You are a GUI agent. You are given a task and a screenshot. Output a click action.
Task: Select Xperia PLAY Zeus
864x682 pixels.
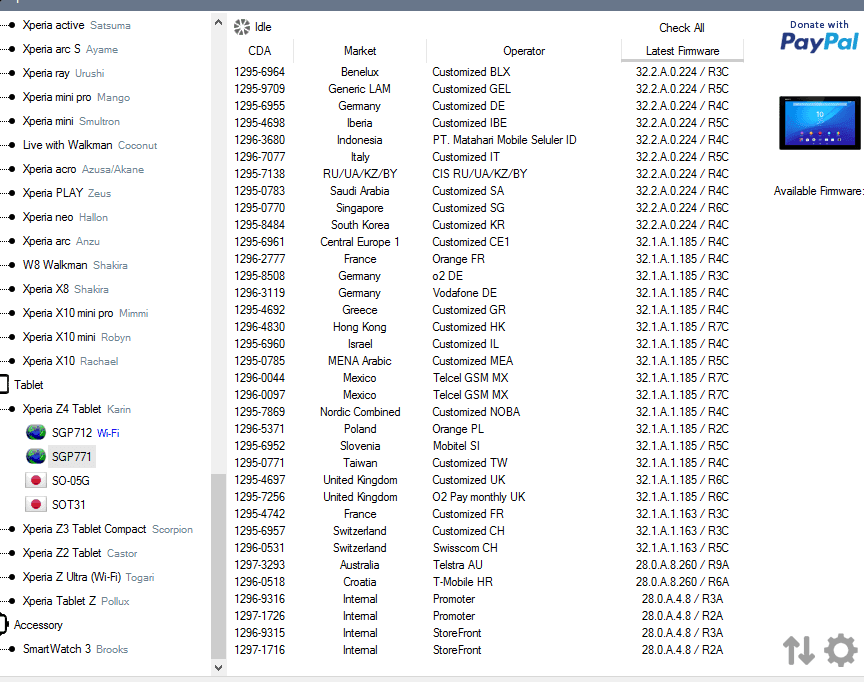pyautogui.click(x=67, y=193)
